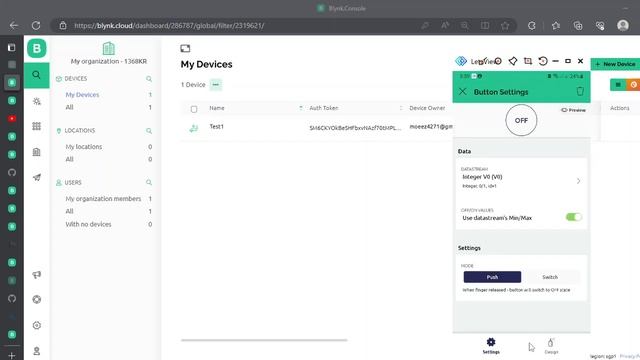Click the rotate icon in LetsView toolbar
This screenshot has width=640, height=360.
tap(542, 61)
